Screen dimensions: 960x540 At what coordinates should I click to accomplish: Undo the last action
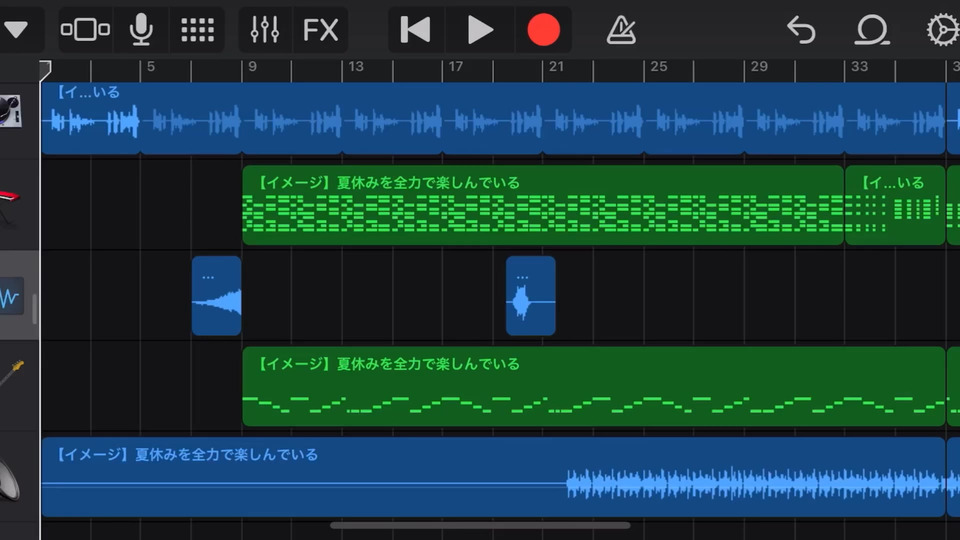(801, 29)
